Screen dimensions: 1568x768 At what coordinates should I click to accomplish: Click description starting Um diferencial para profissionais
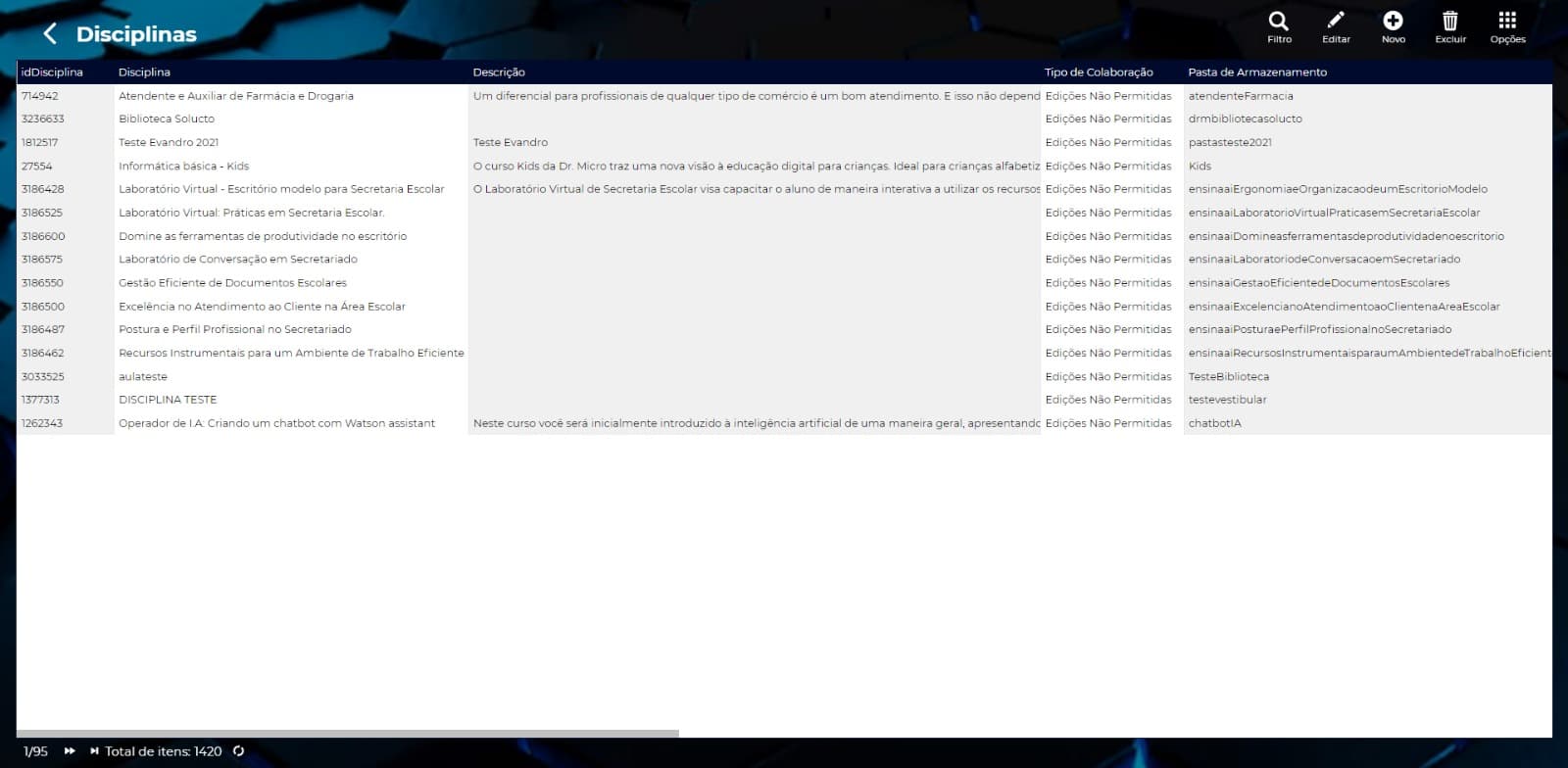pyautogui.click(x=756, y=96)
